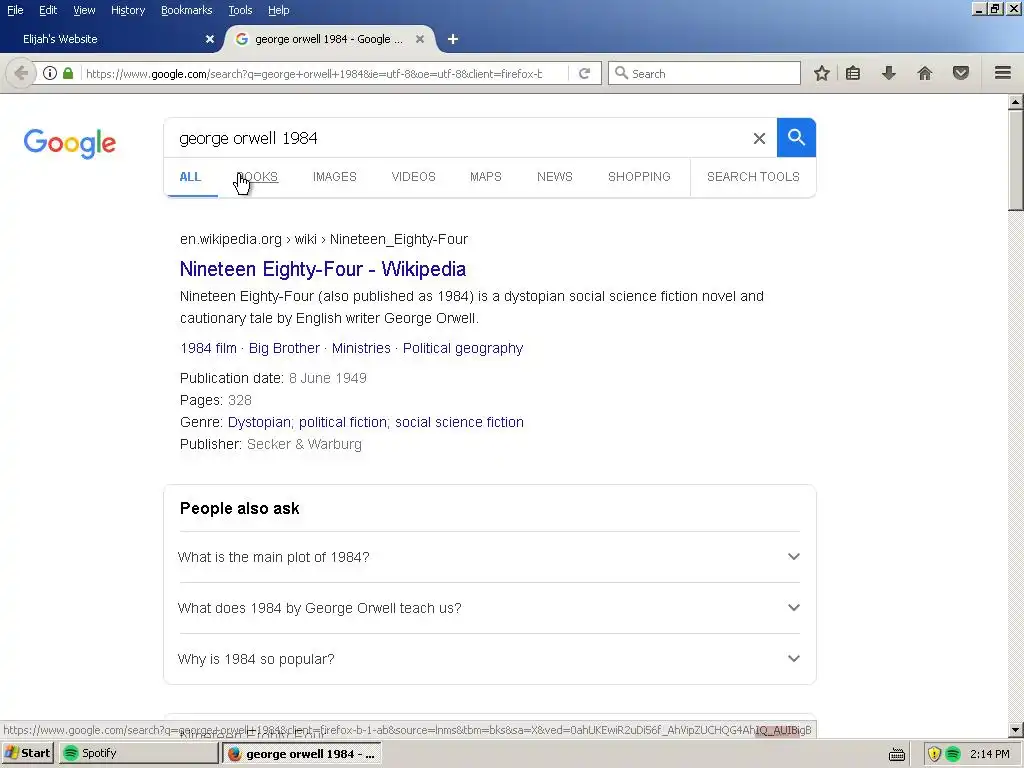Open the site information icon in the address bar

pos(50,73)
